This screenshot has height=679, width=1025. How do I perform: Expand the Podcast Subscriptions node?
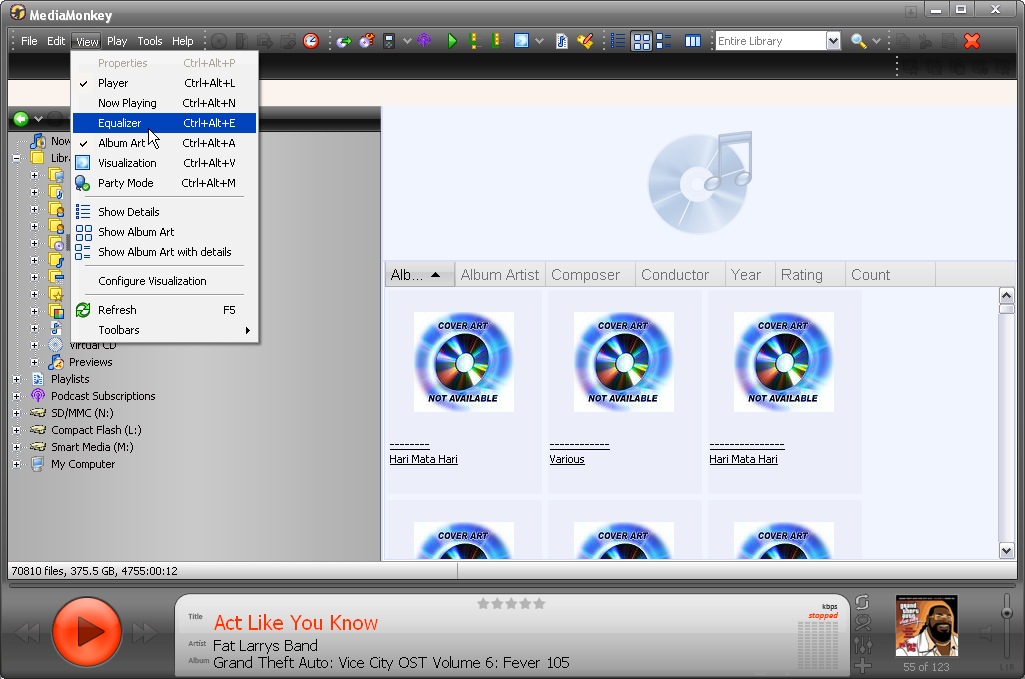(x=16, y=396)
